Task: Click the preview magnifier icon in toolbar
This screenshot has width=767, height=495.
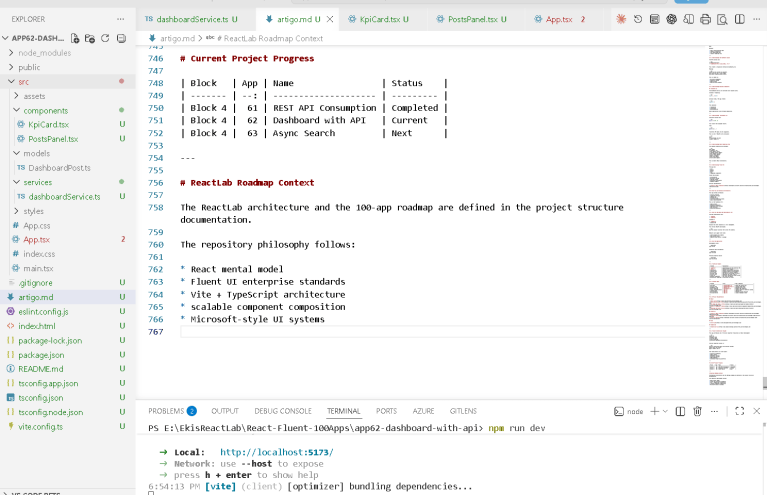Action: pyautogui.click(x=722, y=19)
